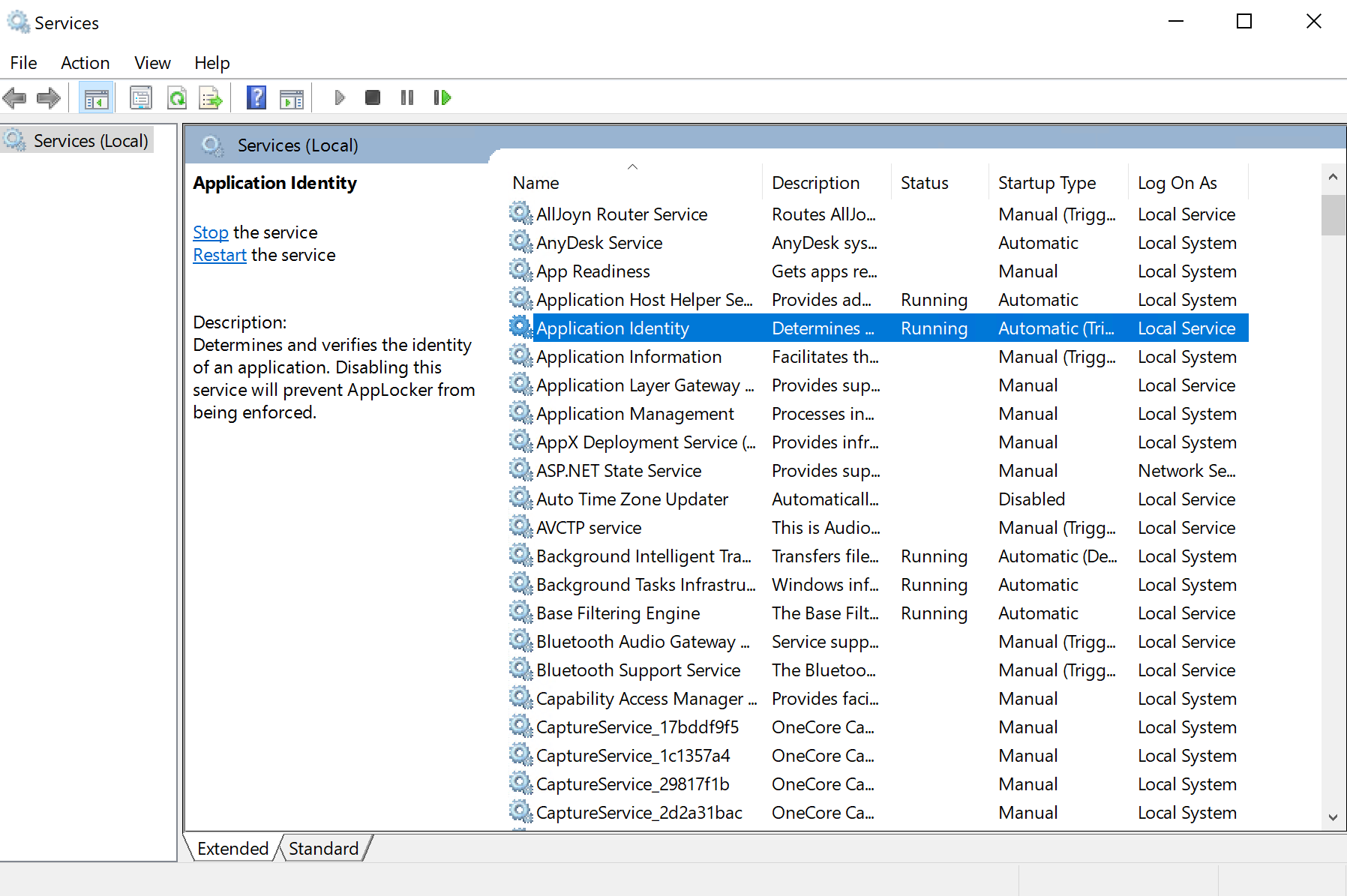The image size is (1347, 896).
Task: Select Application Information service
Action: click(878, 356)
